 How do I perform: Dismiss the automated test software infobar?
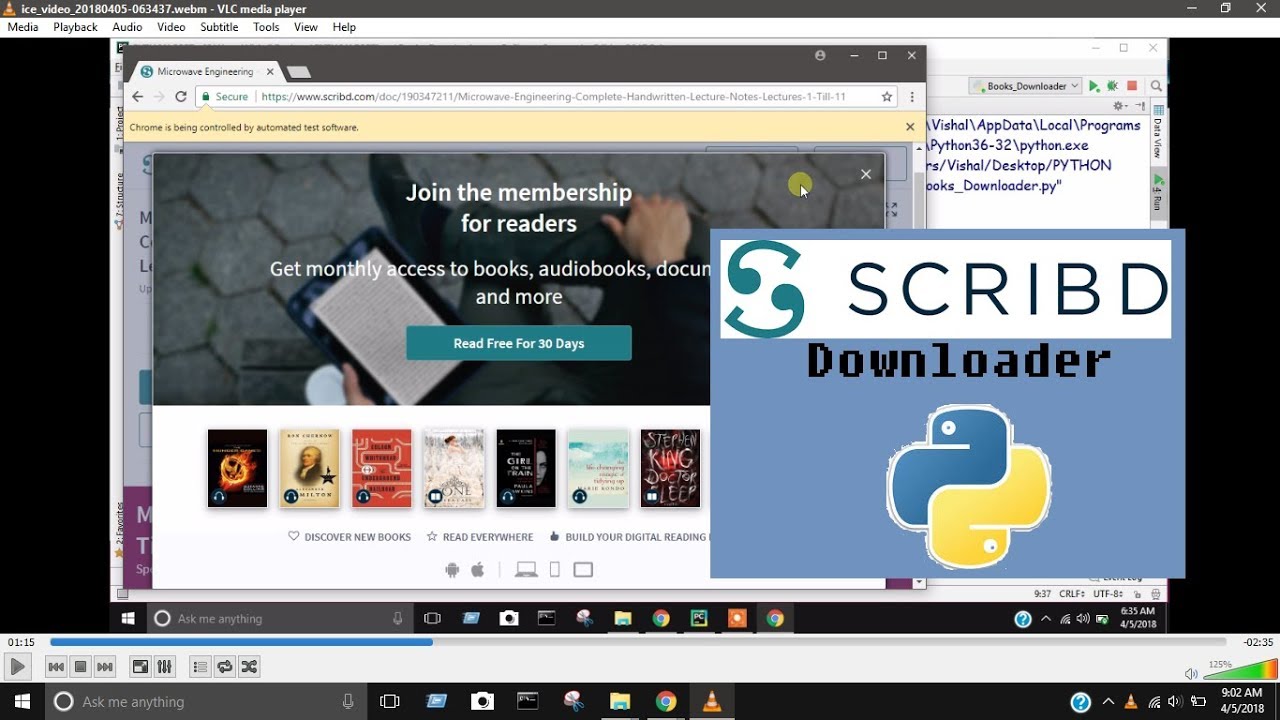click(910, 127)
